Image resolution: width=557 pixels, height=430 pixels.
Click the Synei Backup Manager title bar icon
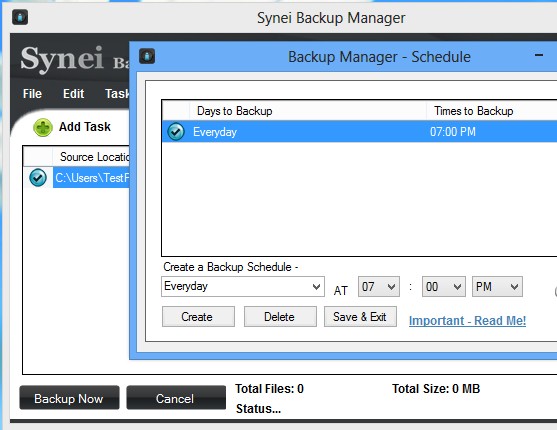pyautogui.click(x=20, y=17)
